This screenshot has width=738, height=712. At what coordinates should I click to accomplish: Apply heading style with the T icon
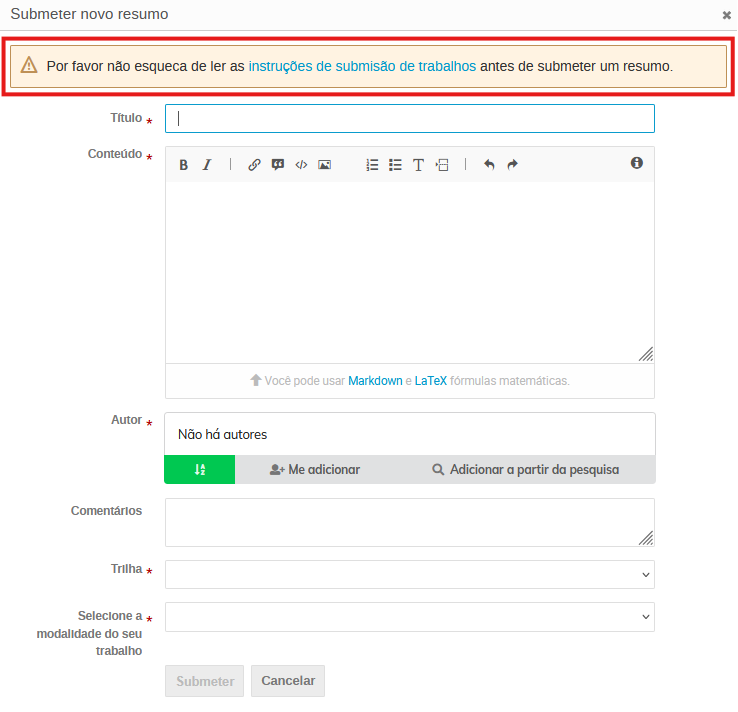click(418, 165)
